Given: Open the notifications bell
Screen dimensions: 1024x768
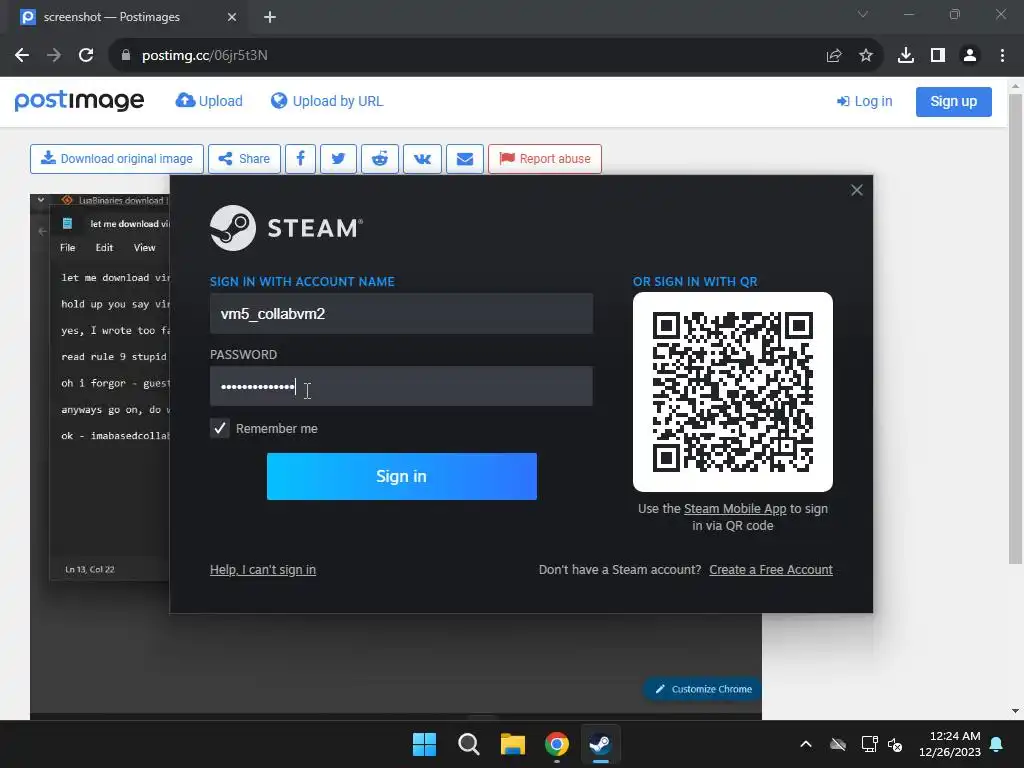Looking at the screenshot, I should 997,744.
